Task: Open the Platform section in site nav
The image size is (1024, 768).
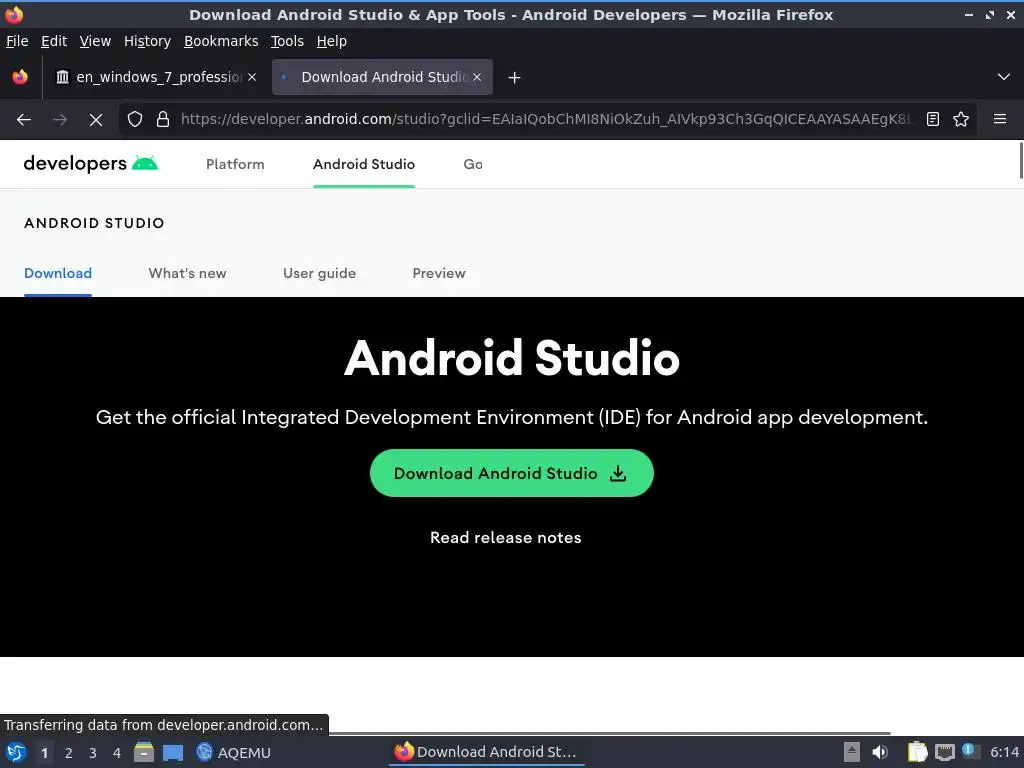Action: (x=235, y=165)
